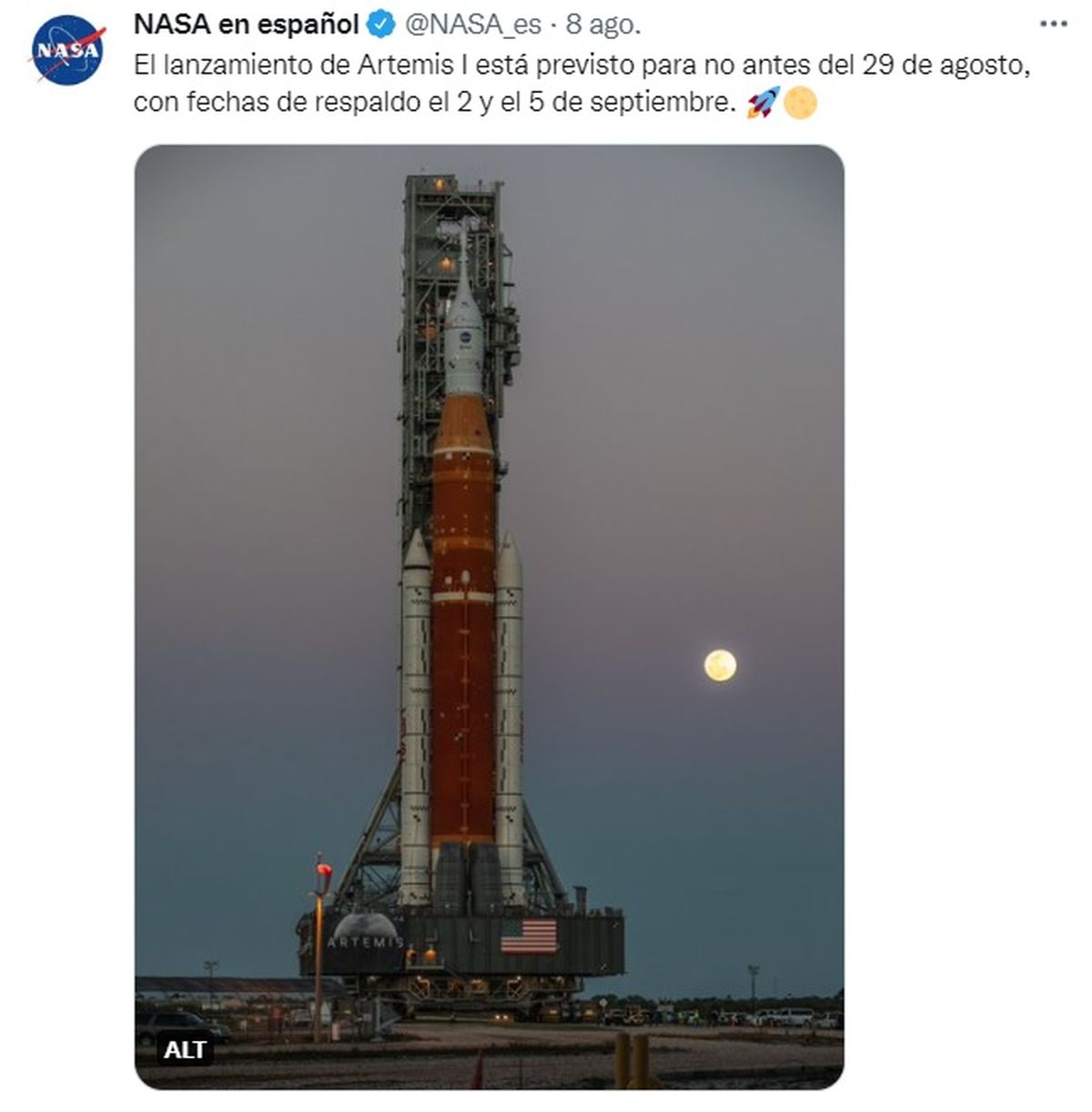Click the American flag on the launch platform
Viewport: 1092px width, 1112px height.
pyautogui.click(x=529, y=935)
